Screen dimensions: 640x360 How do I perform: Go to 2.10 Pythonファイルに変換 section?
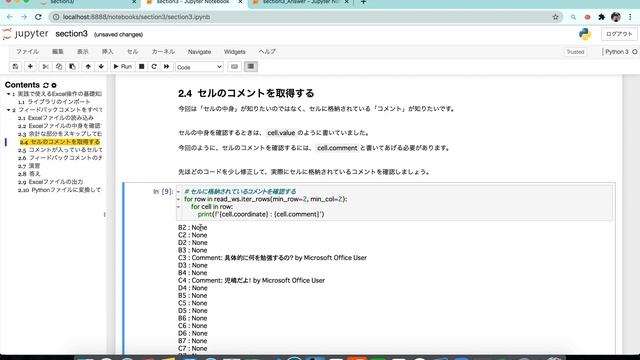[59, 190]
